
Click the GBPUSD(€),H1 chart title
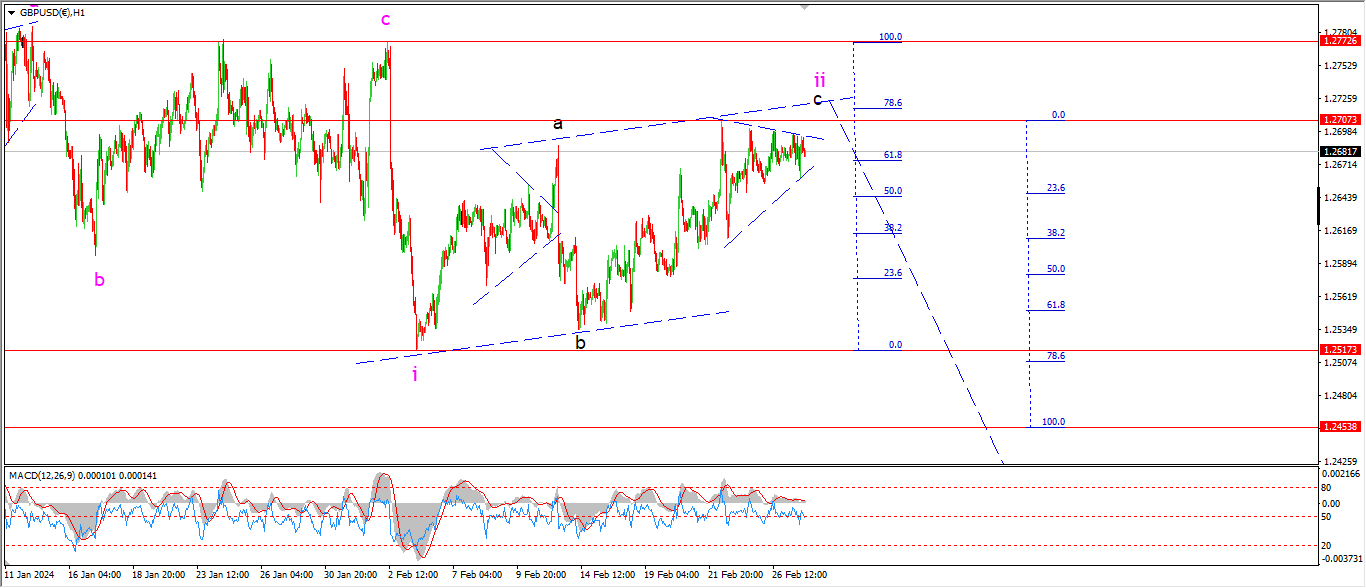[53, 13]
